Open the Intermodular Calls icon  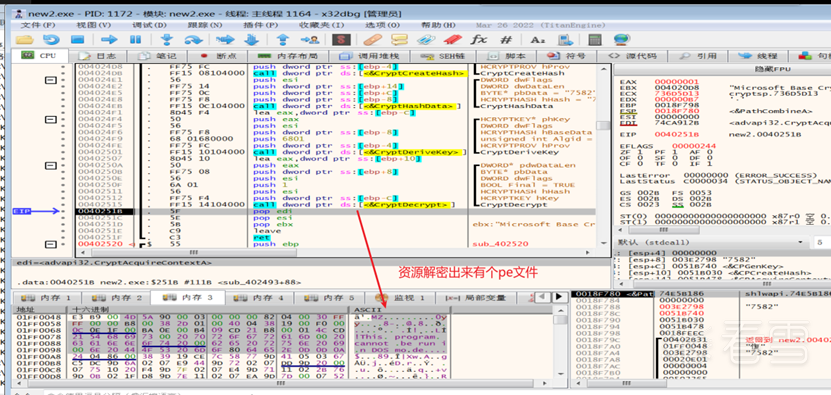[x=566, y=39]
